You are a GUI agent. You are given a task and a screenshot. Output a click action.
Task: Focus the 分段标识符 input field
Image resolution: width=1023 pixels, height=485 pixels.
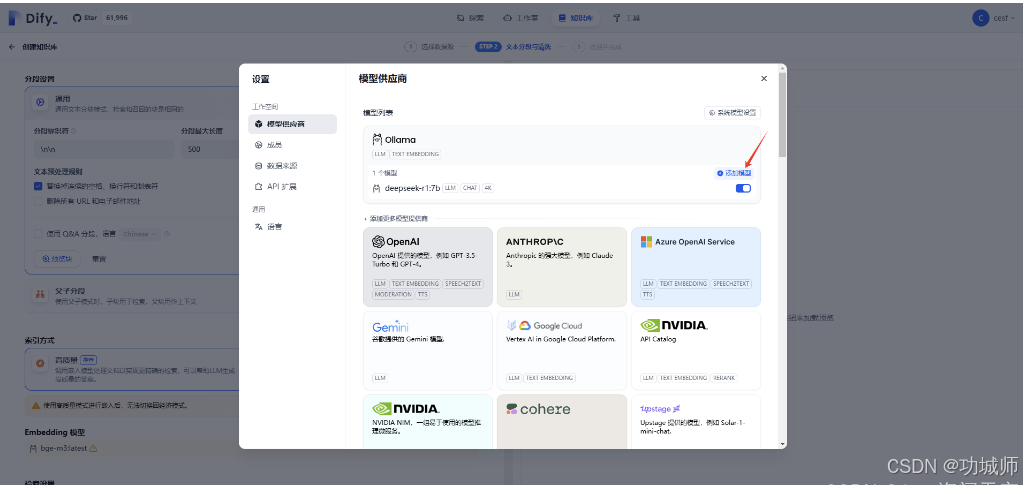[104, 149]
